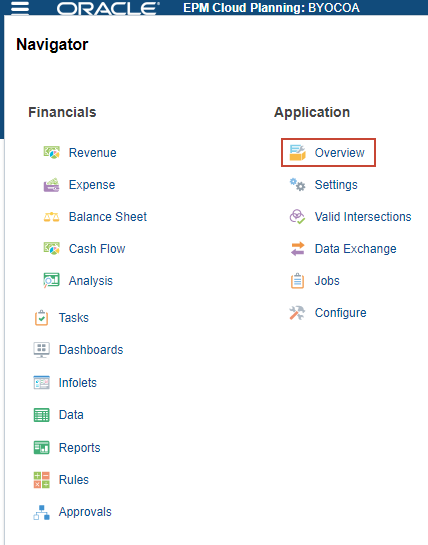428x545 pixels.
Task: Go to the Rules link
Action: coord(74,480)
